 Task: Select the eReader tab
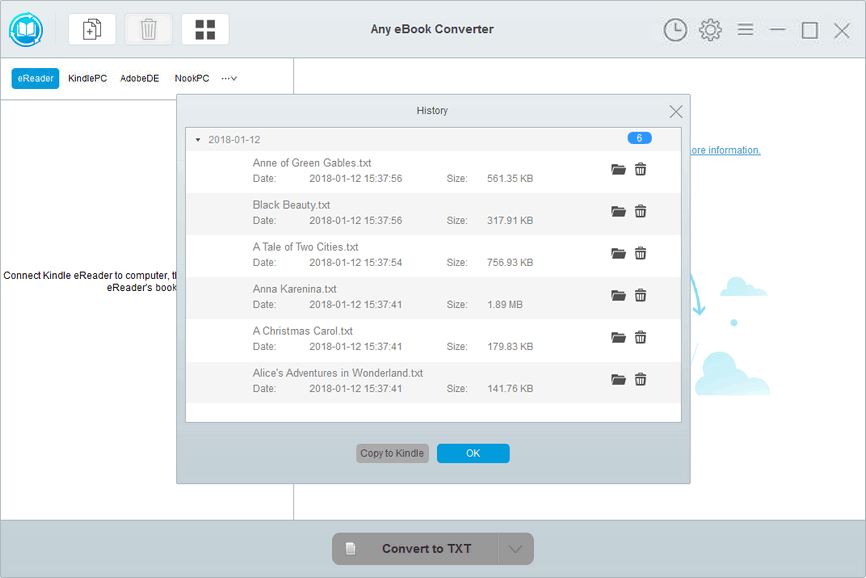click(x=35, y=78)
